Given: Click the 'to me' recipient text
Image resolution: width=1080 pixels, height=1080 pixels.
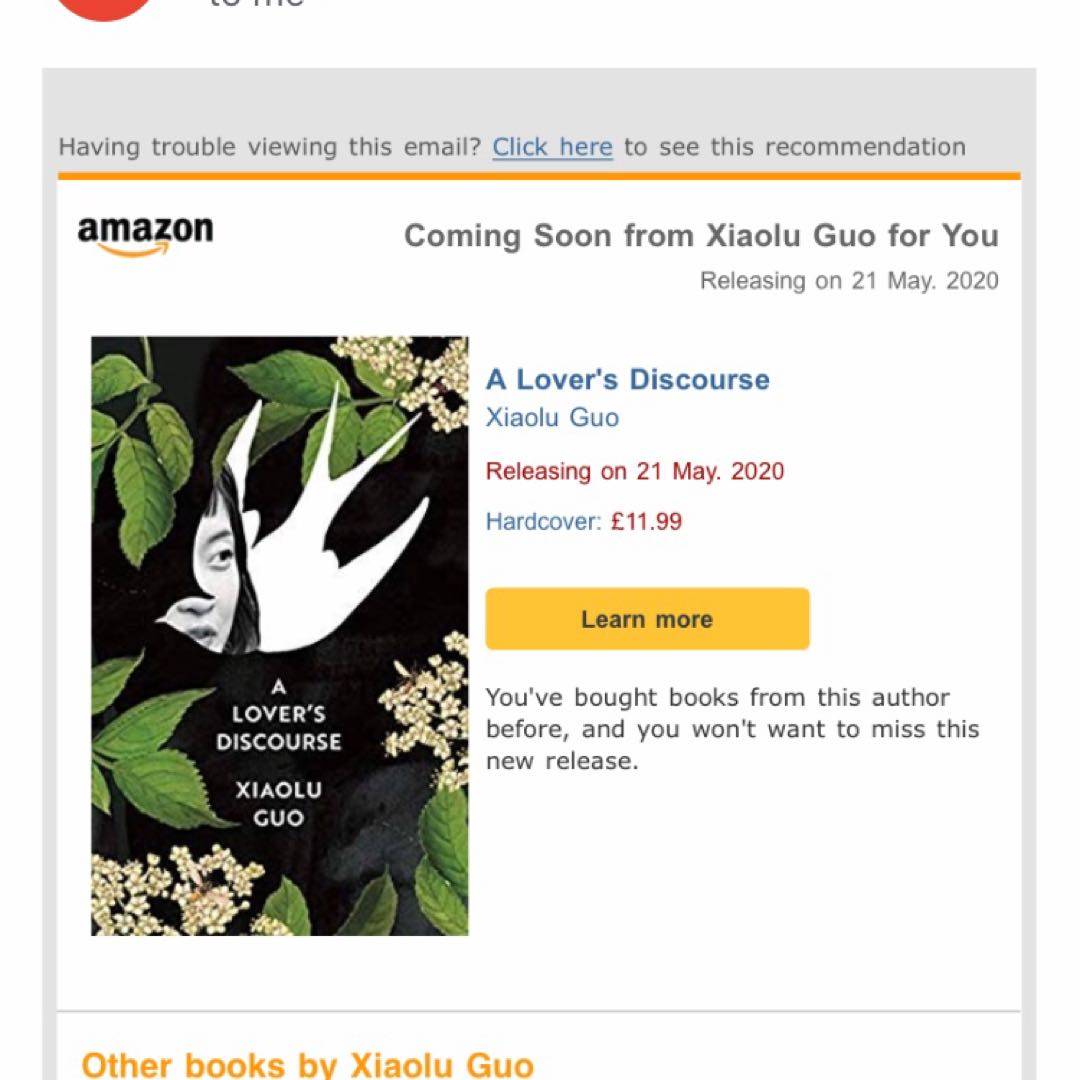Looking at the screenshot, I should pyautogui.click(x=256, y=4).
